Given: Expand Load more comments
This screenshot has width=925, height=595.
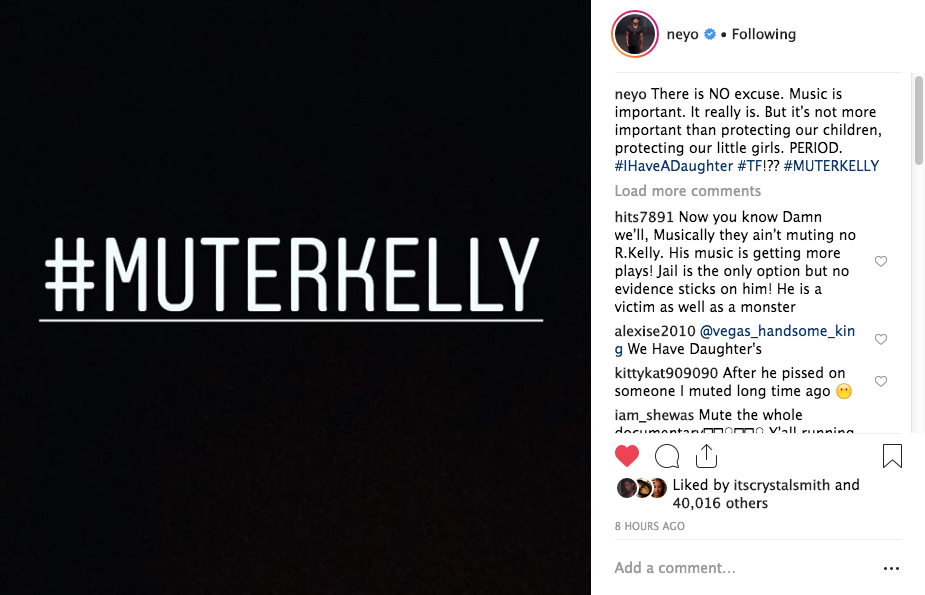Looking at the screenshot, I should pyautogui.click(x=687, y=191).
